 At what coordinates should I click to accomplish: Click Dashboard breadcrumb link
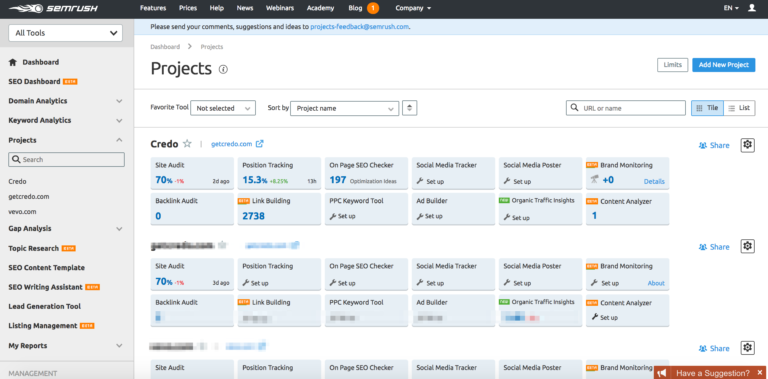click(165, 47)
